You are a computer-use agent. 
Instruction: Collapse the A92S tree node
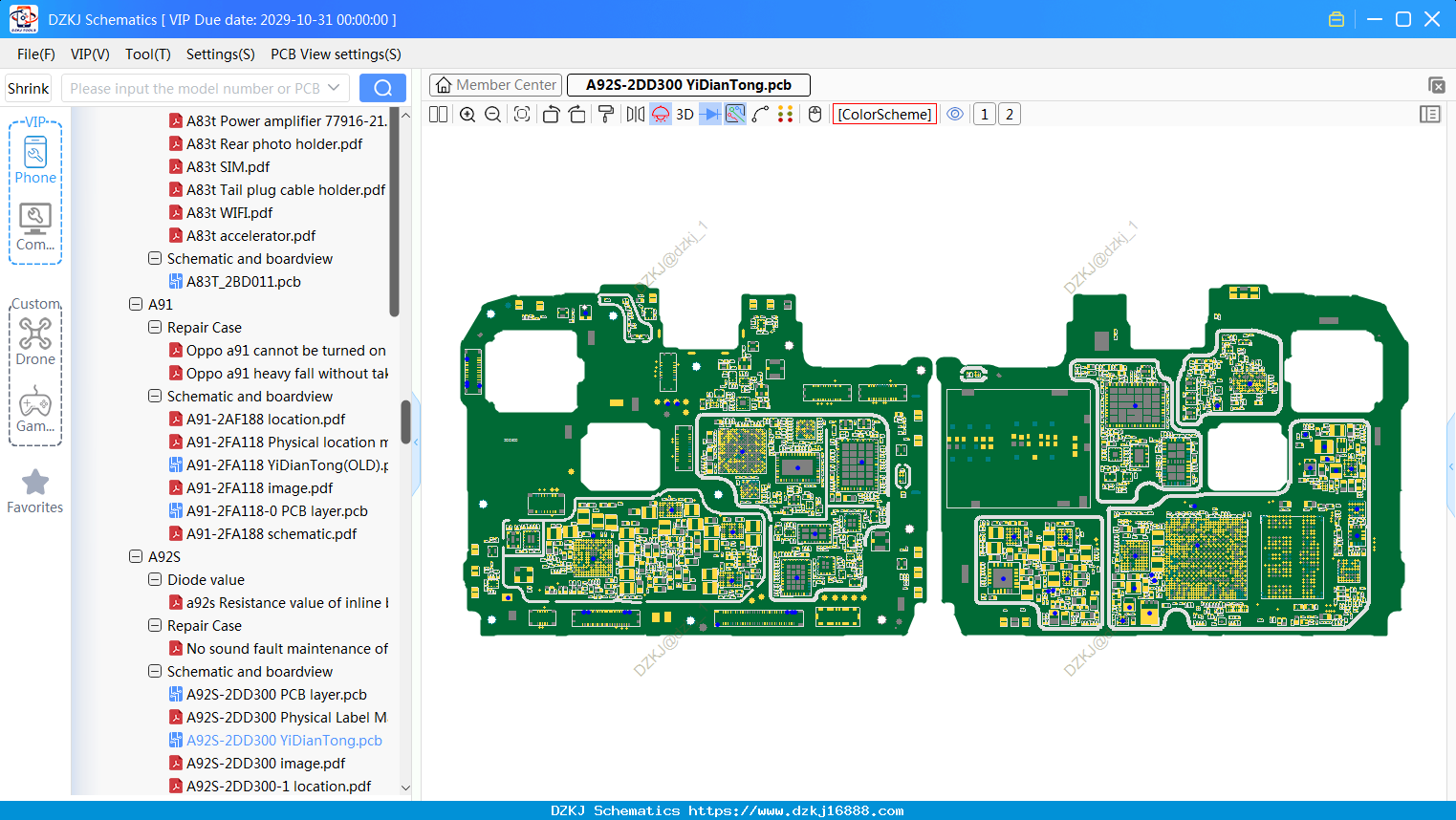tap(136, 557)
